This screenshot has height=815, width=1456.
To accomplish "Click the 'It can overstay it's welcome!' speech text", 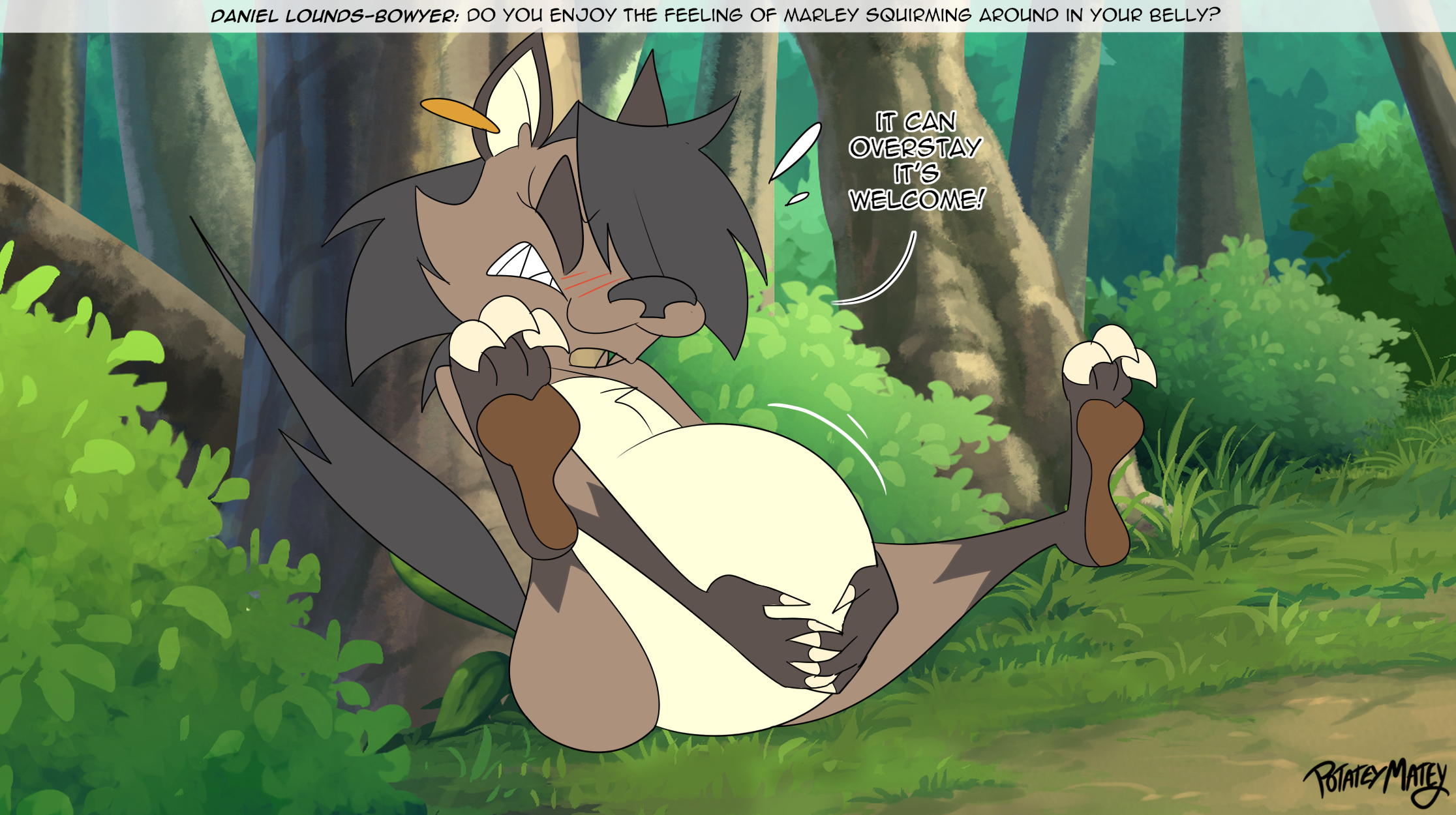I will (x=915, y=161).
